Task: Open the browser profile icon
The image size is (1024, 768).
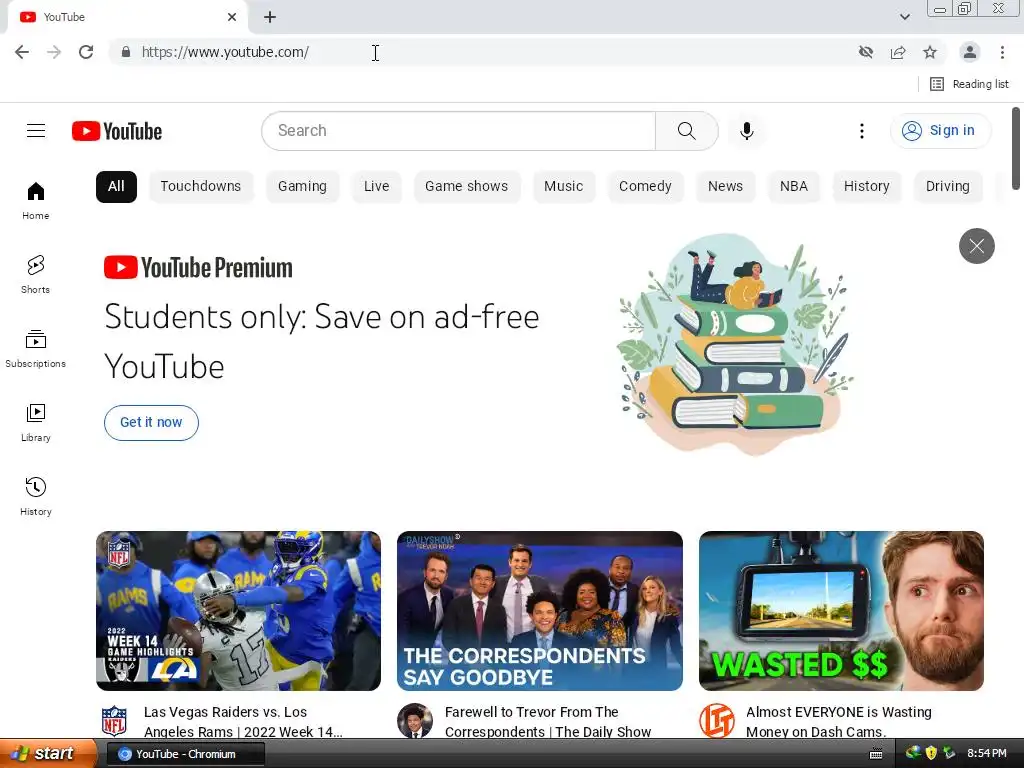Action: (x=970, y=52)
